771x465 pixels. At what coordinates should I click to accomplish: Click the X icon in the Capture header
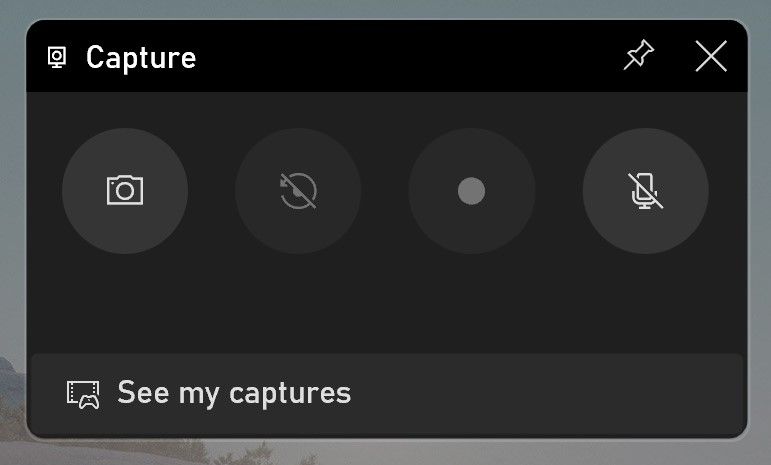click(711, 56)
